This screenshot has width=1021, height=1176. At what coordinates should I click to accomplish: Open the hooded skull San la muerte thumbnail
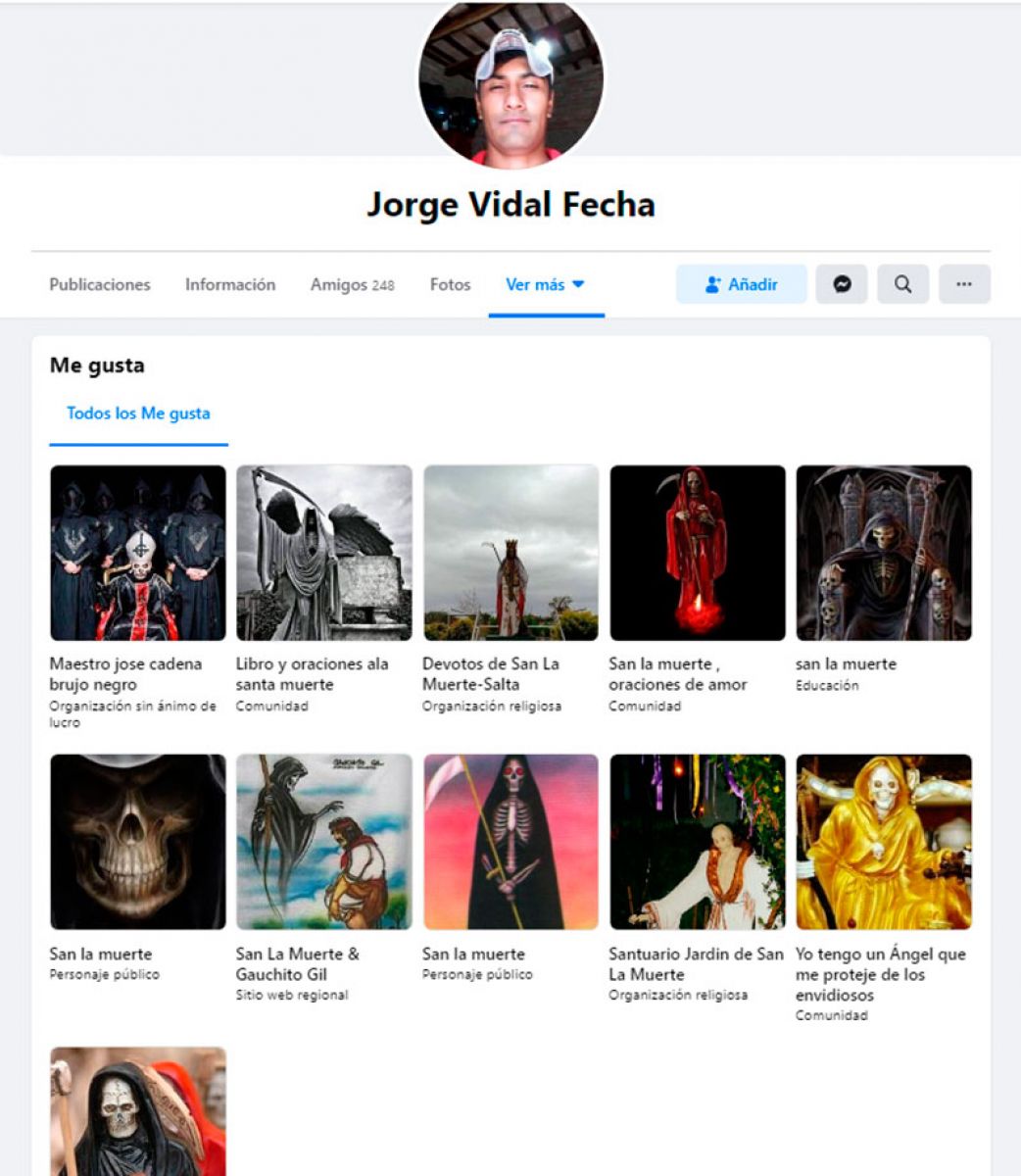(138, 842)
